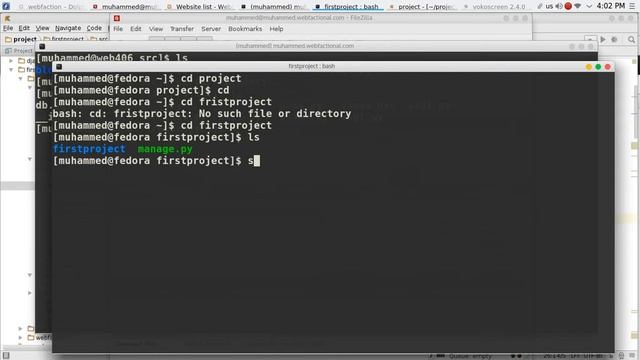Click the us keyboard layout indicator

coord(549,6)
